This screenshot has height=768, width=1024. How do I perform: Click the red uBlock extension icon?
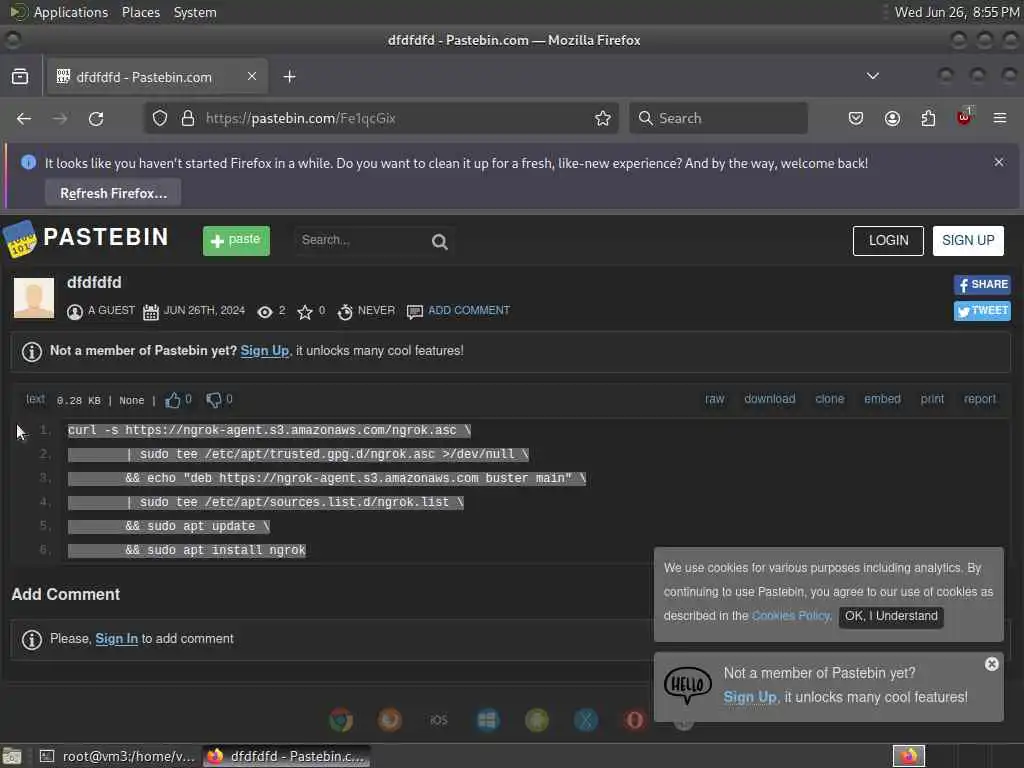(964, 118)
